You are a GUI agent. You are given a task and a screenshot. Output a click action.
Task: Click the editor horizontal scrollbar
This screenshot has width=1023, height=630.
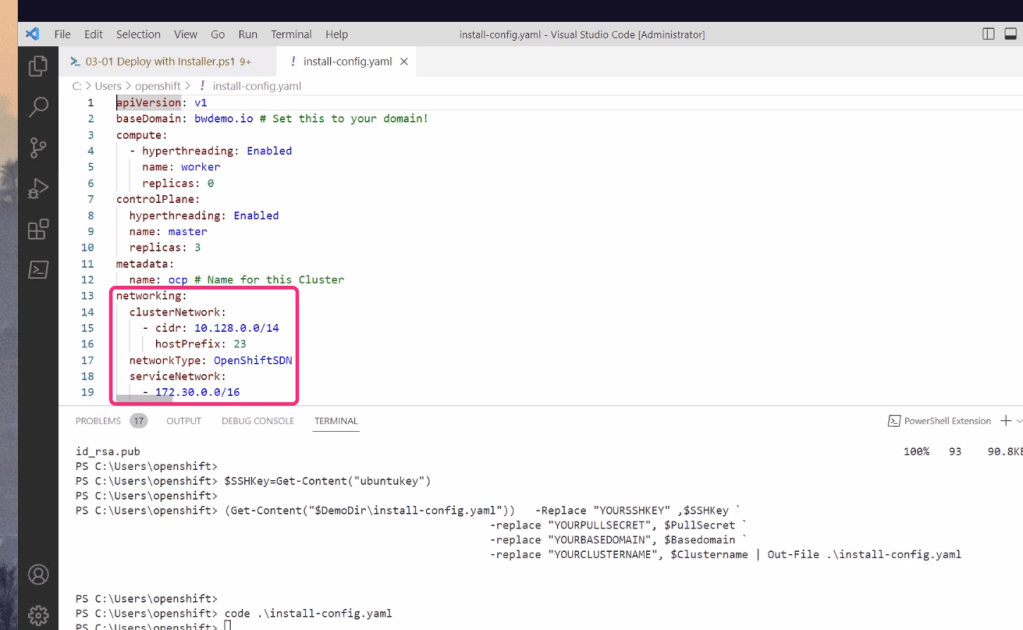(144, 399)
